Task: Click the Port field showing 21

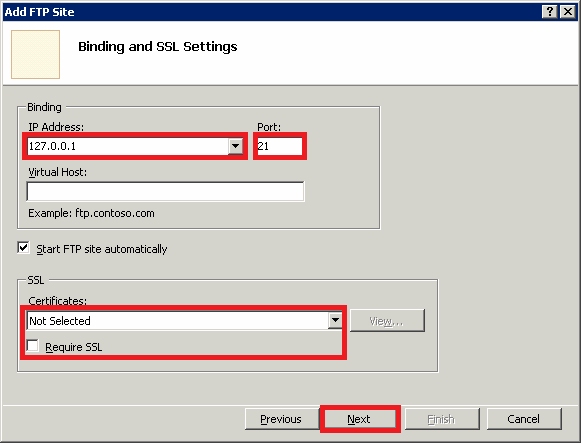Action: [x=280, y=146]
